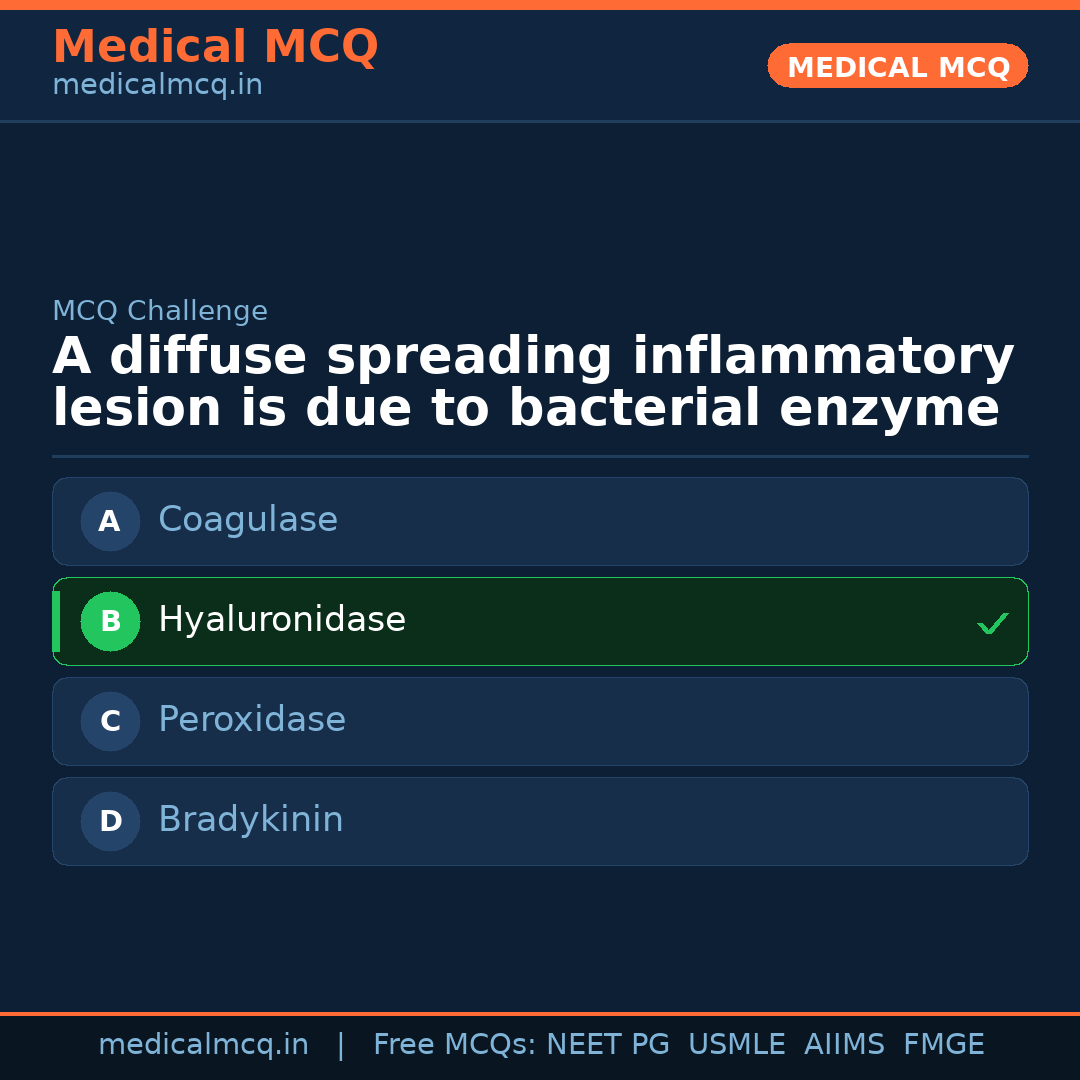The image size is (1080, 1080).
Task: Select the Coagulase answer text
Action: [248, 520]
